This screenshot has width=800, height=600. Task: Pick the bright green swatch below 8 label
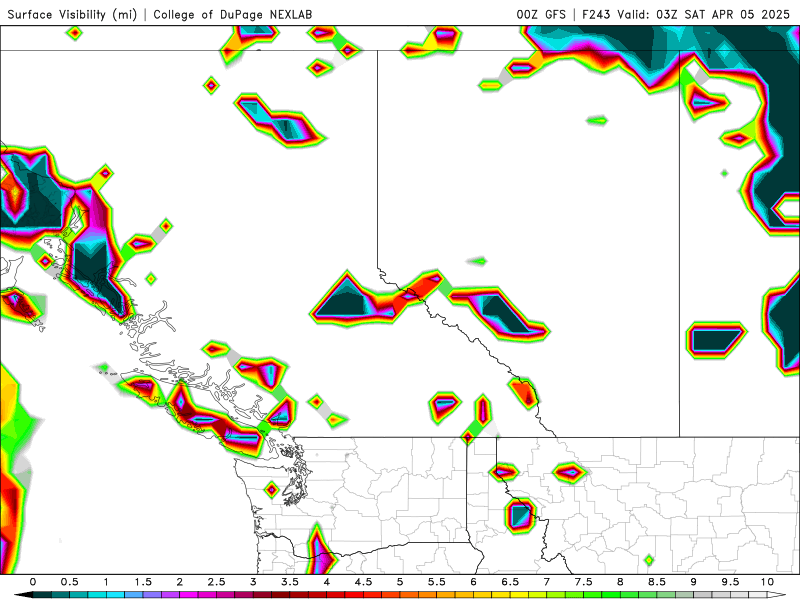630,595
